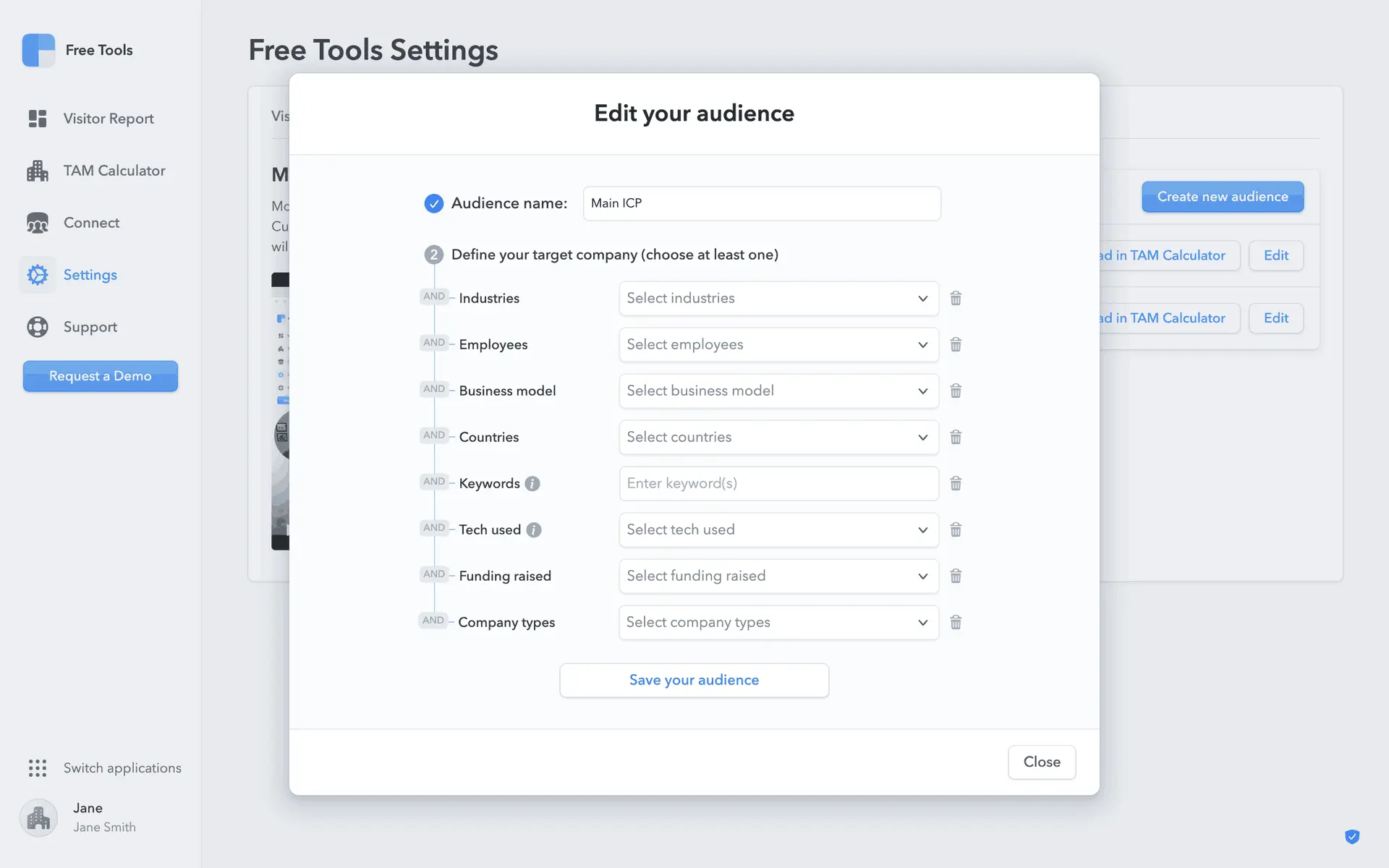This screenshot has height=868, width=1389.
Task: Open the Switch applications grid icon
Action: (x=38, y=767)
